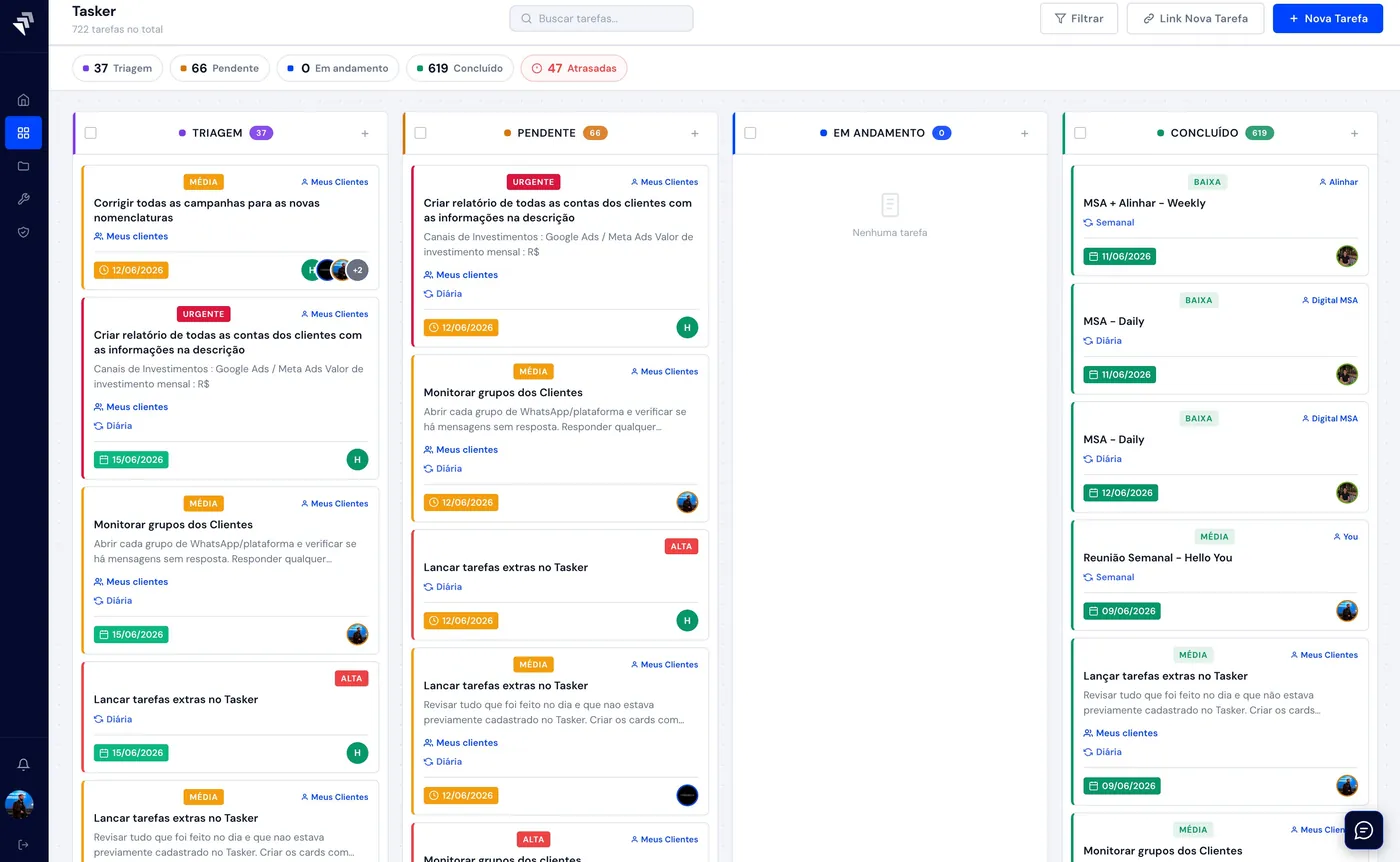The height and width of the screenshot is (862, 1400).
Task: Click the 09/06/2026 date on Reunião Semanal card
Action: (x=1122, y=611)
